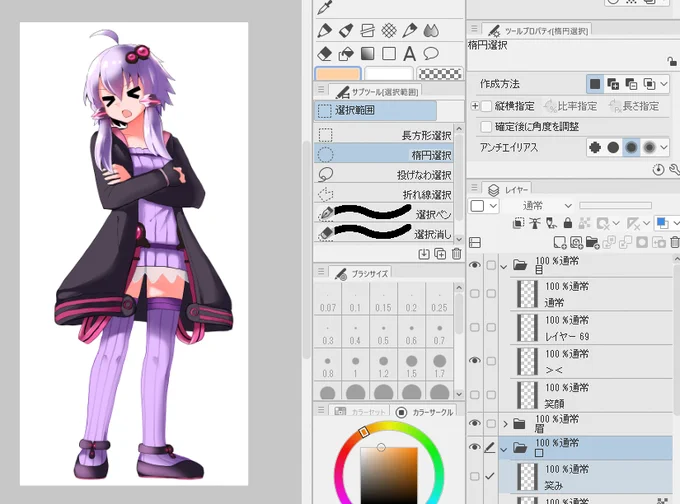Screen dimensions: 680x504
Task: Click duplicate sub tool icon
Action: pos(440,254)
